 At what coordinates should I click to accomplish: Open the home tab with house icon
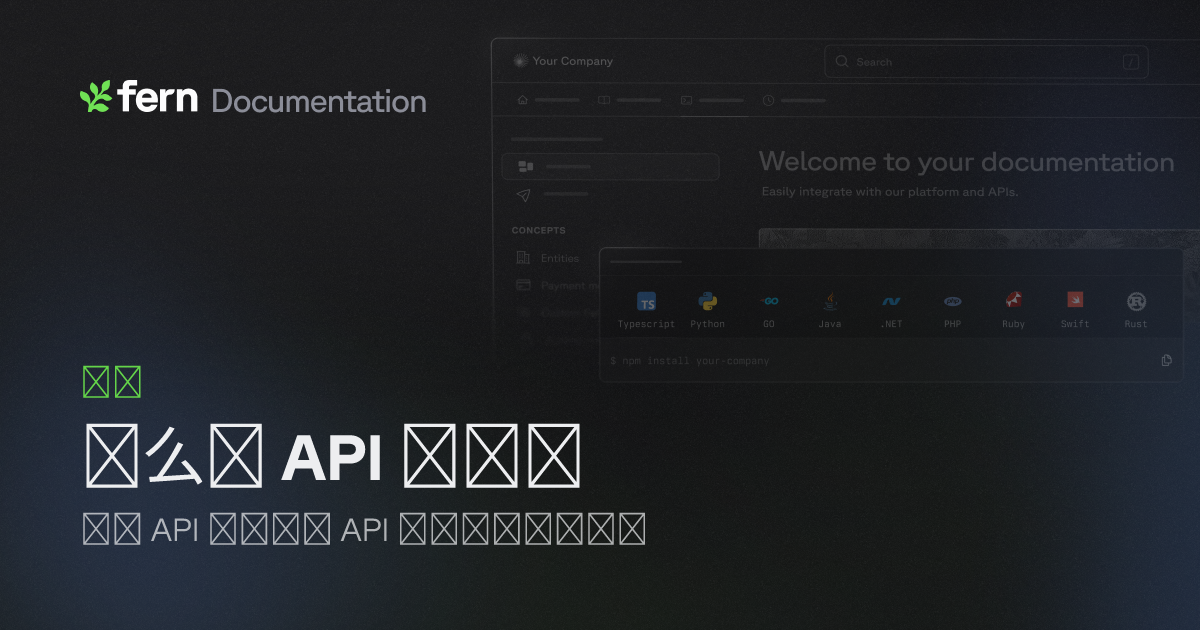click(x=549, y=100)
